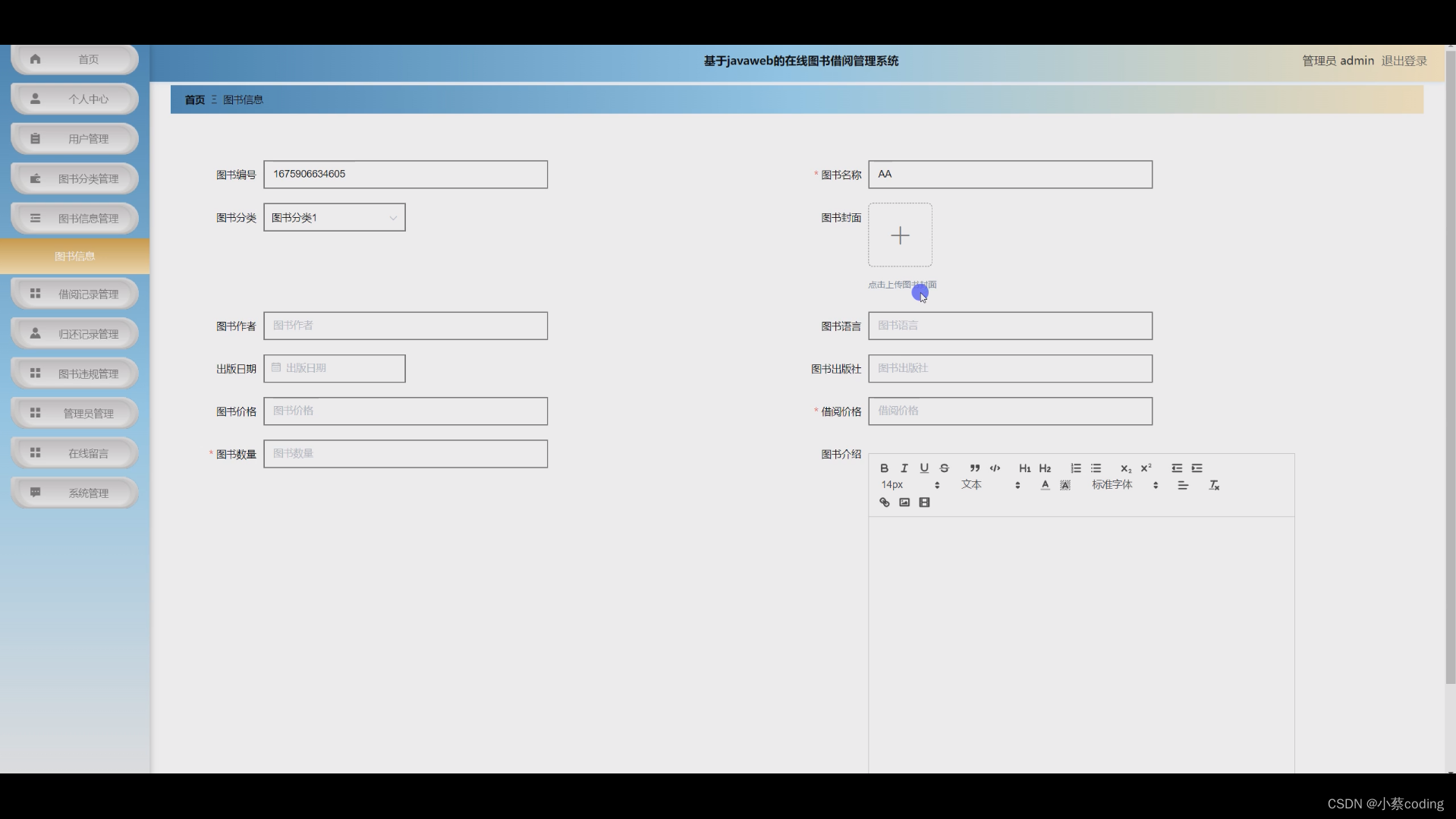
Task: Toggle italic formatting in the editor
Action: pos(904,468)
